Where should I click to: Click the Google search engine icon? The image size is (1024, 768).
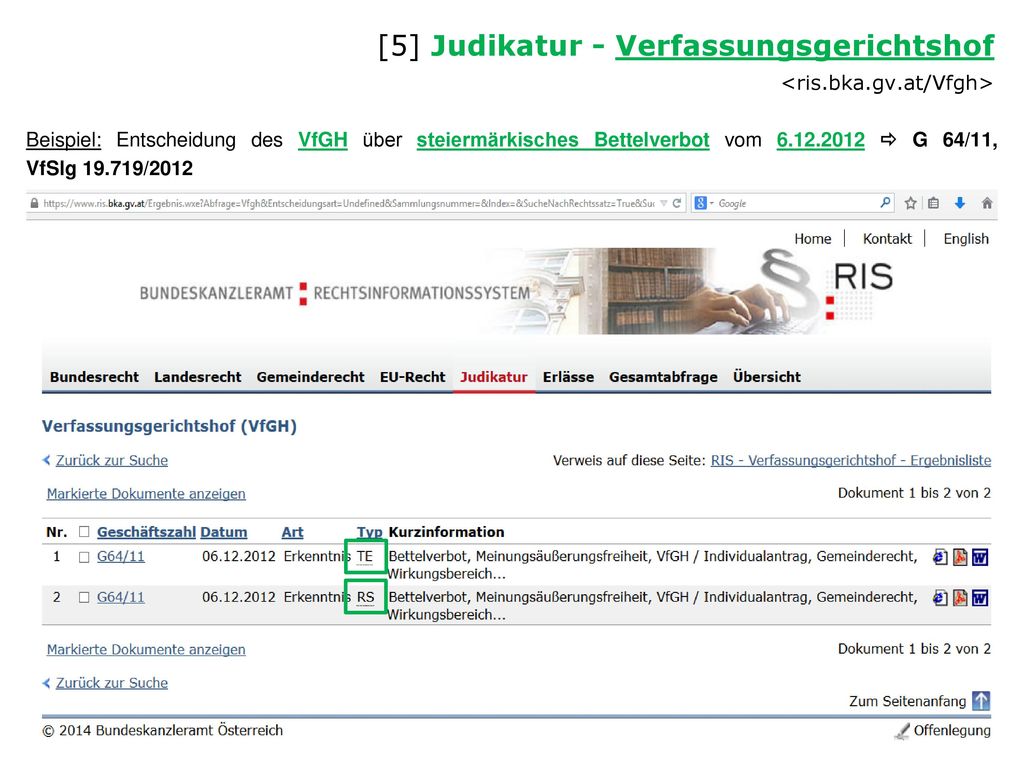(700, 203)
